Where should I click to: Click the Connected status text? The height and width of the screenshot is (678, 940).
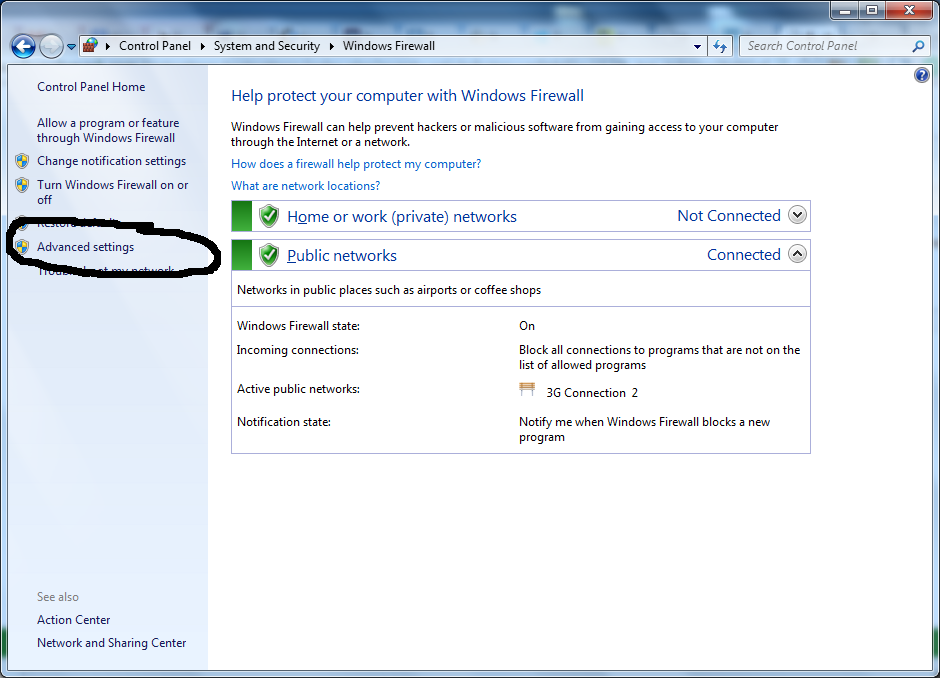click(x=744, y=255)
